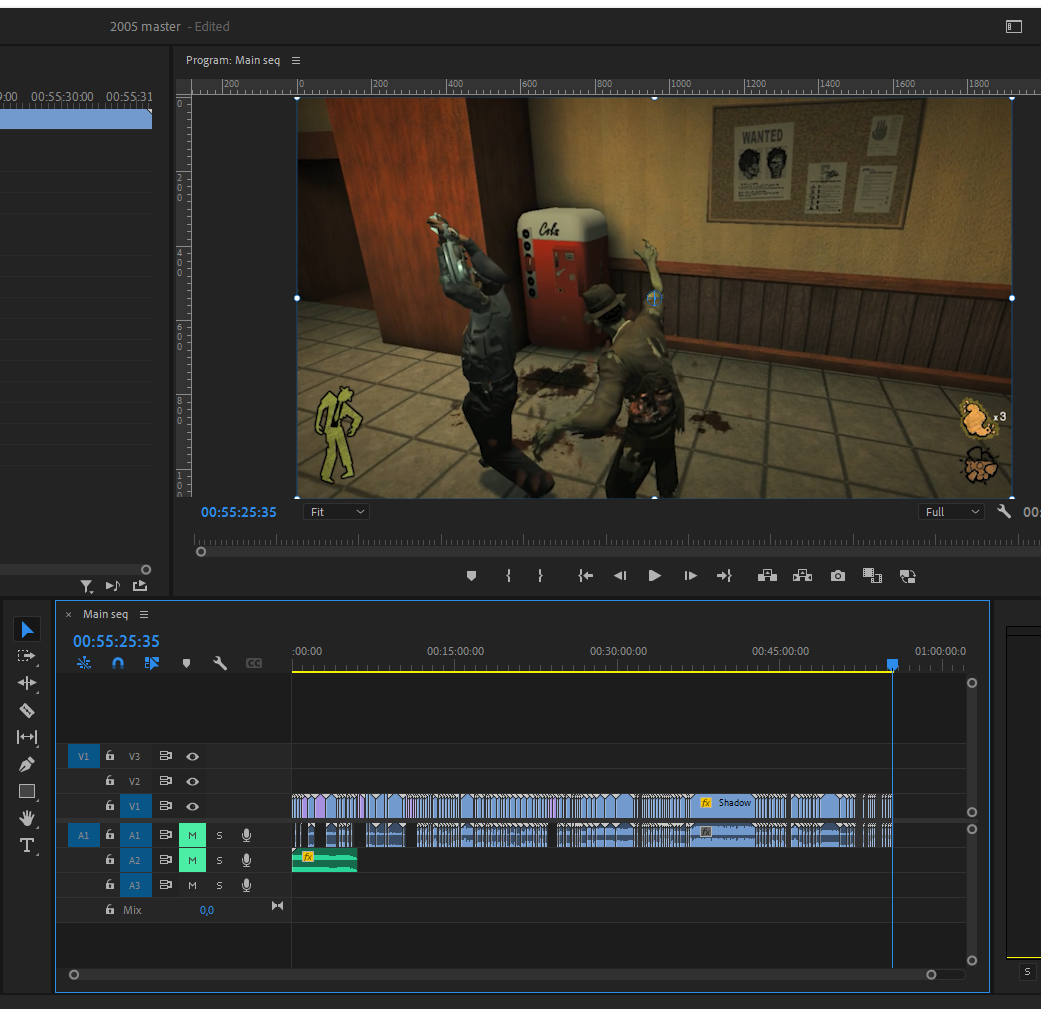Unmute track A1
The width and height of the screenshot is (1041, 1009).
(x=193, y=835)
